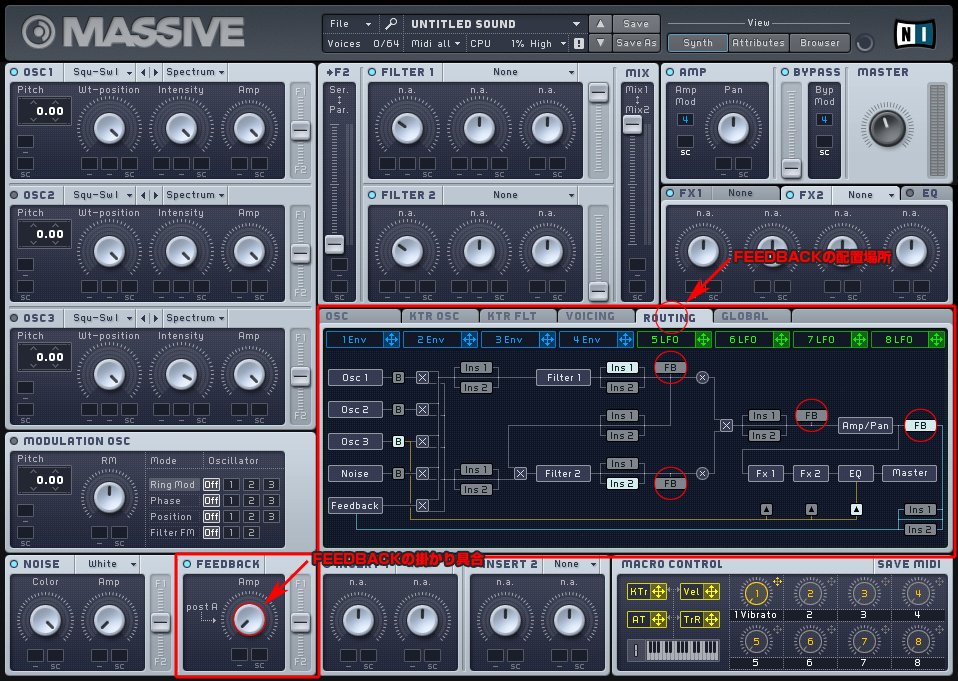This screenshot has height=681, width=958.
Task: Click the AT macro move handle
Action: (x=658, y=619)
